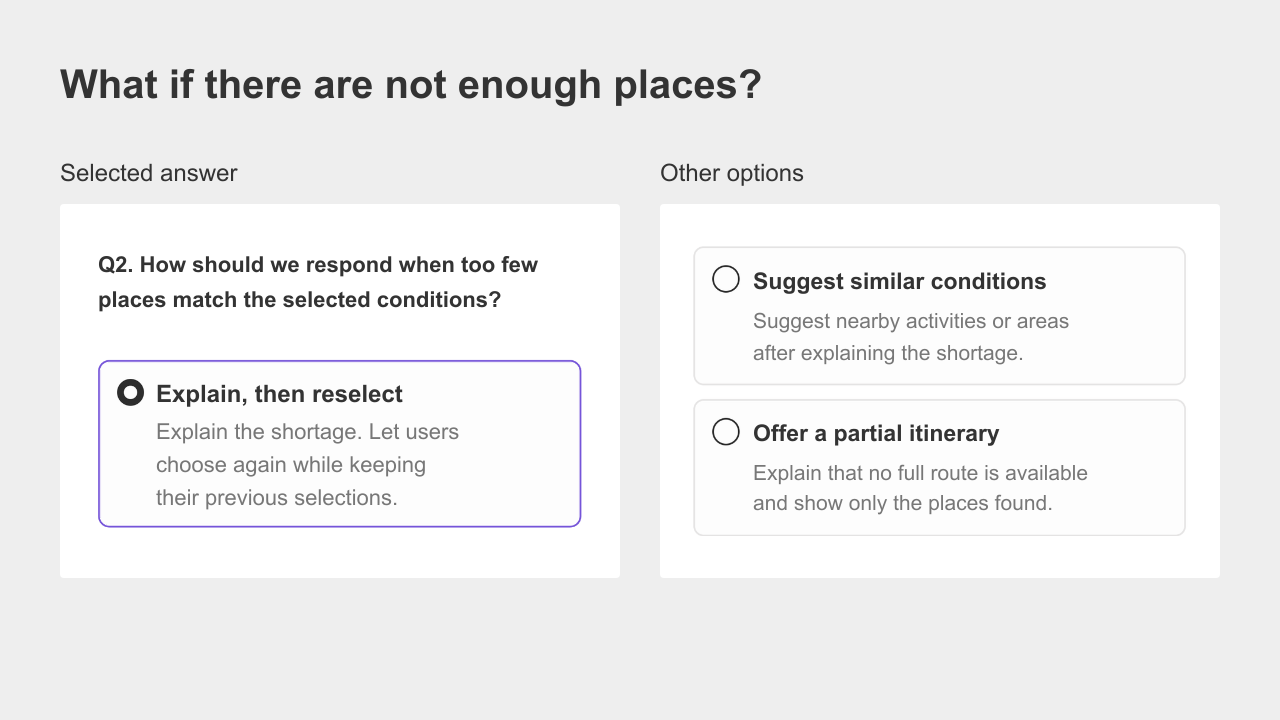1280x720 pixels.
Task: Click 'and show only the places found.' line
Action: [903, 503]
